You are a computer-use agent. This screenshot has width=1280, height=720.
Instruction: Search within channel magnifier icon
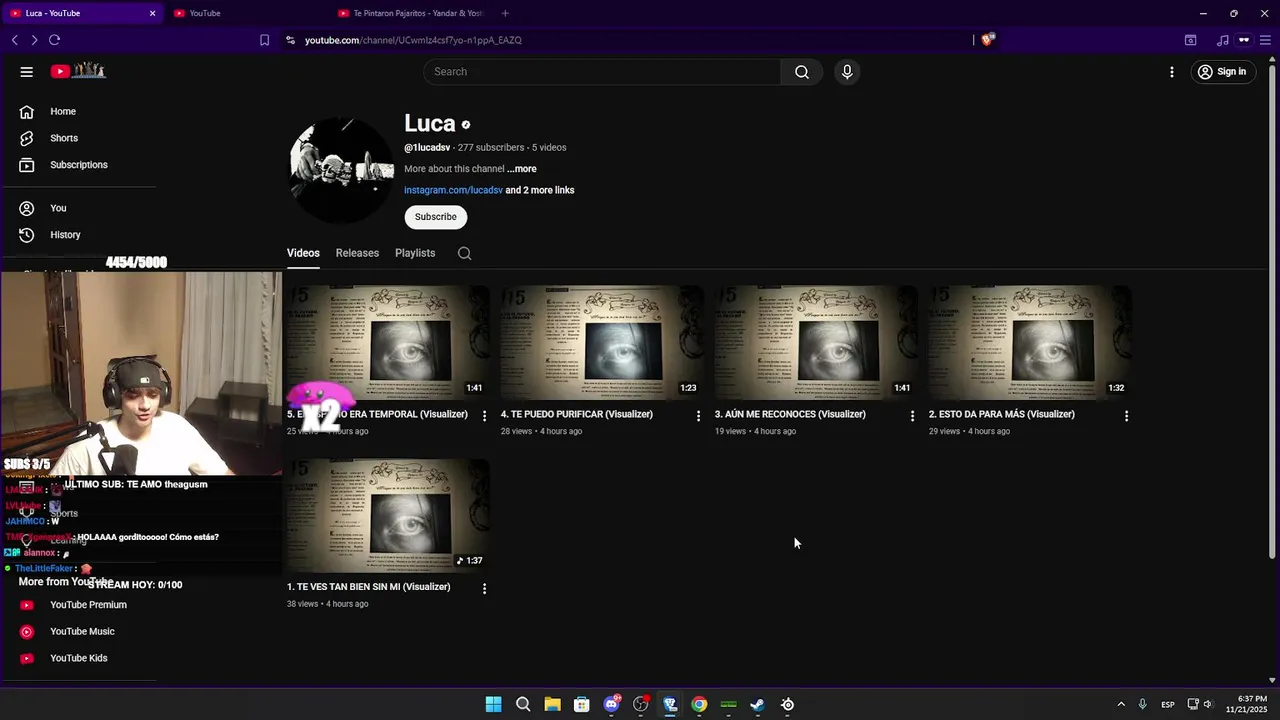(464, 254)
